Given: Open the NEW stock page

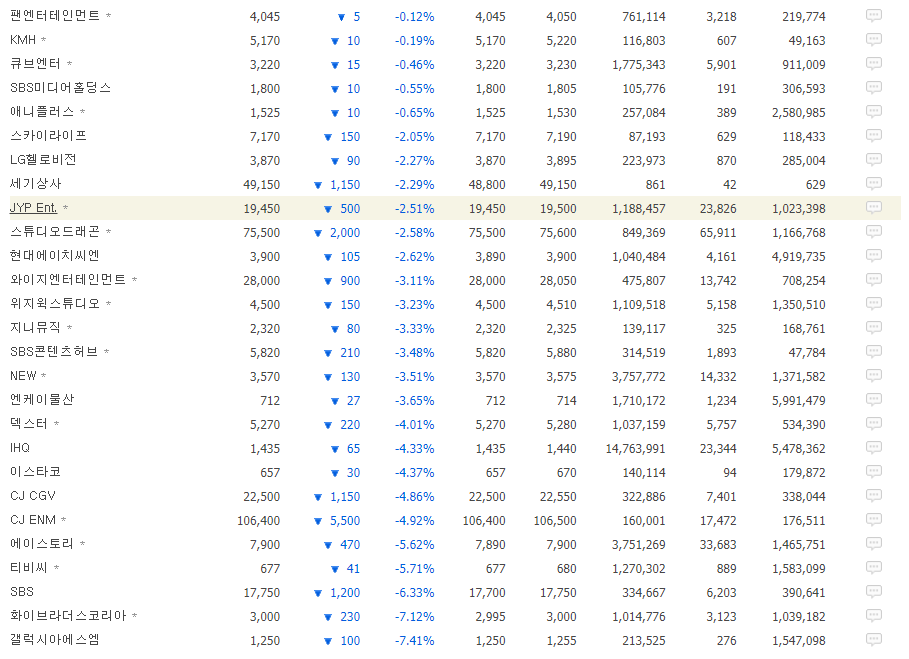Looking at the screenshot, I should click(x=23, y=376).
